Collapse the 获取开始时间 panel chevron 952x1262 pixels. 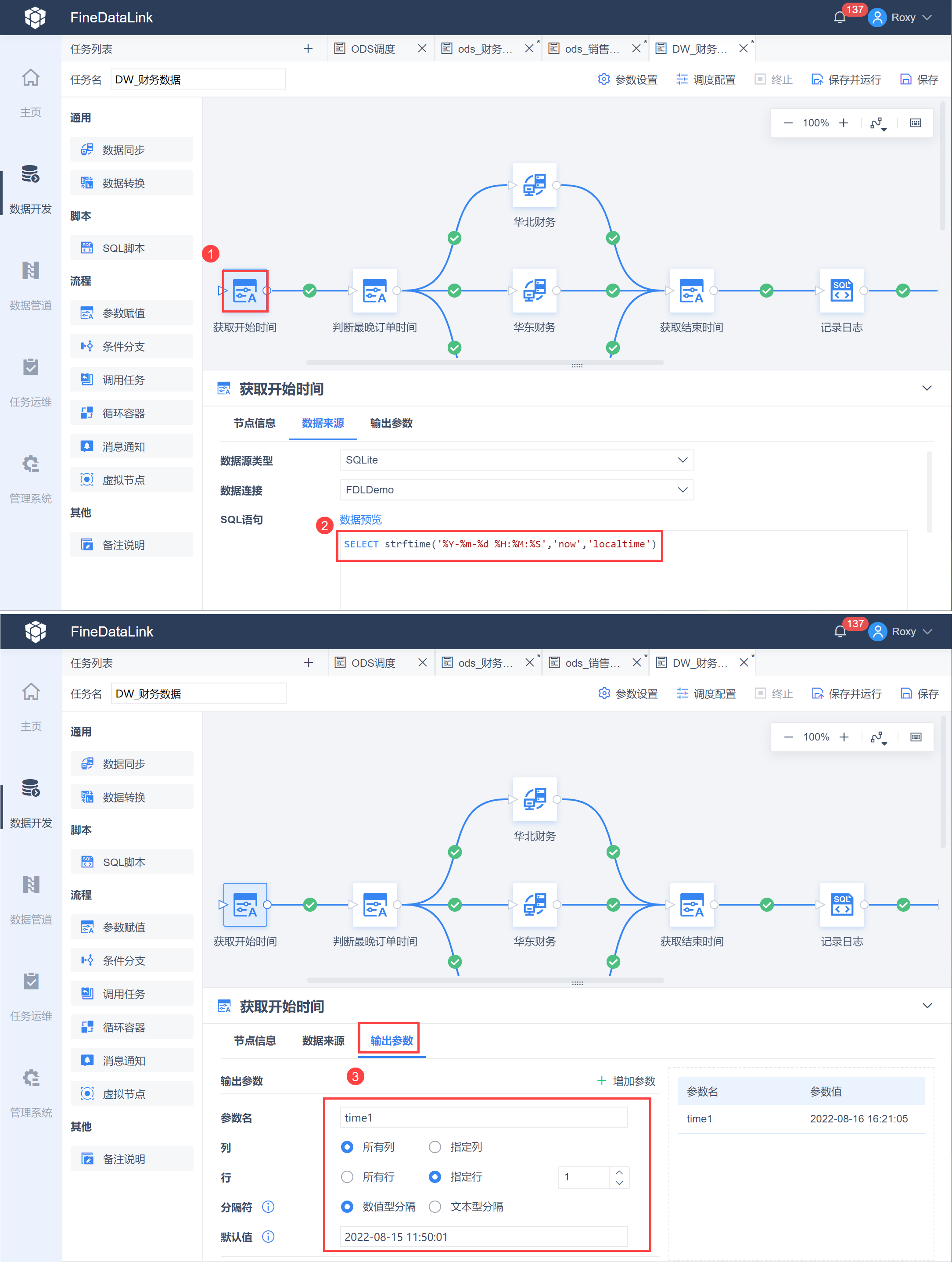click(927, 388)
